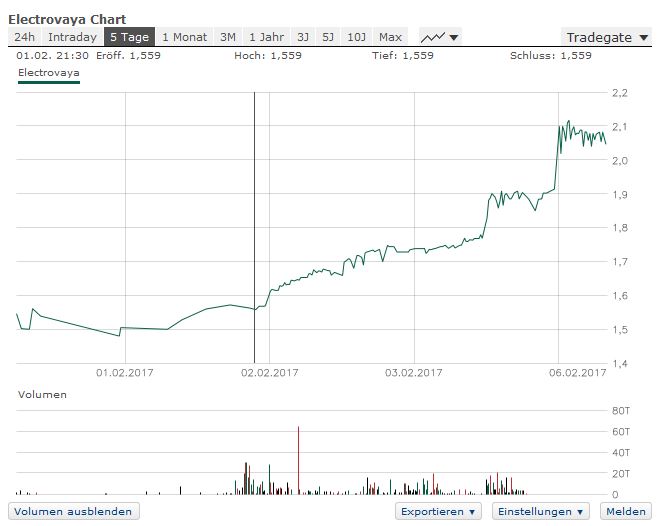Image resolution: width=659 pixels, height=526 pixels.
Task: Click the Eröff. 1,559 value
Action: pos(128,55)
